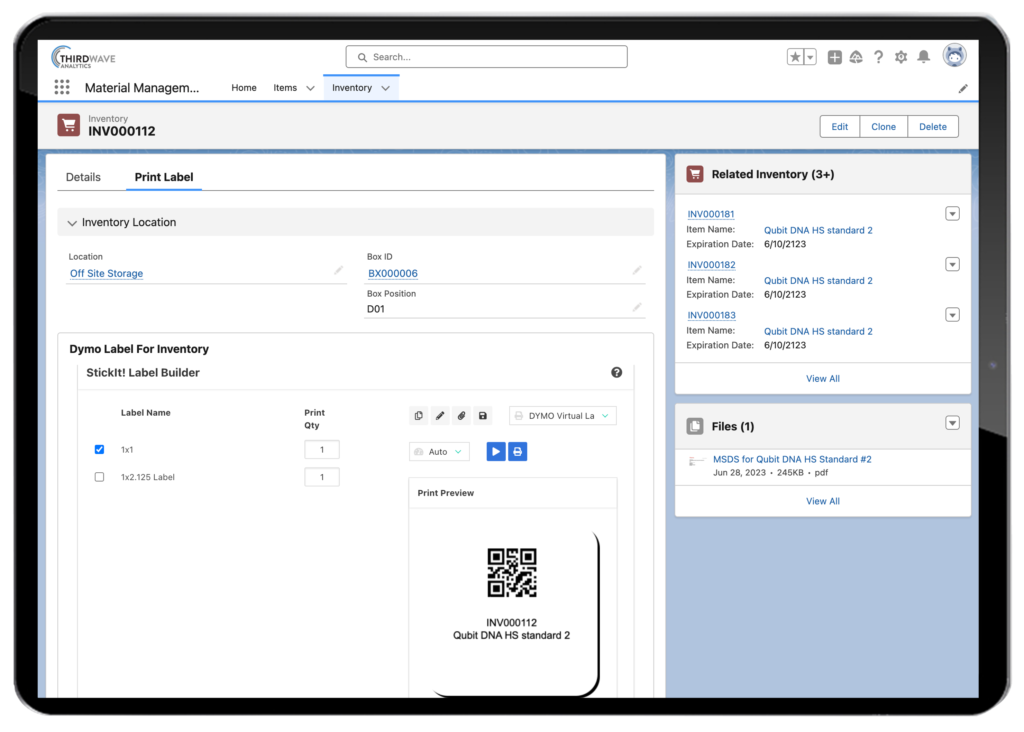This screenshot has width=1024, height=732.
Task: Go to the Home nav tab
Action: pos(244,88)
